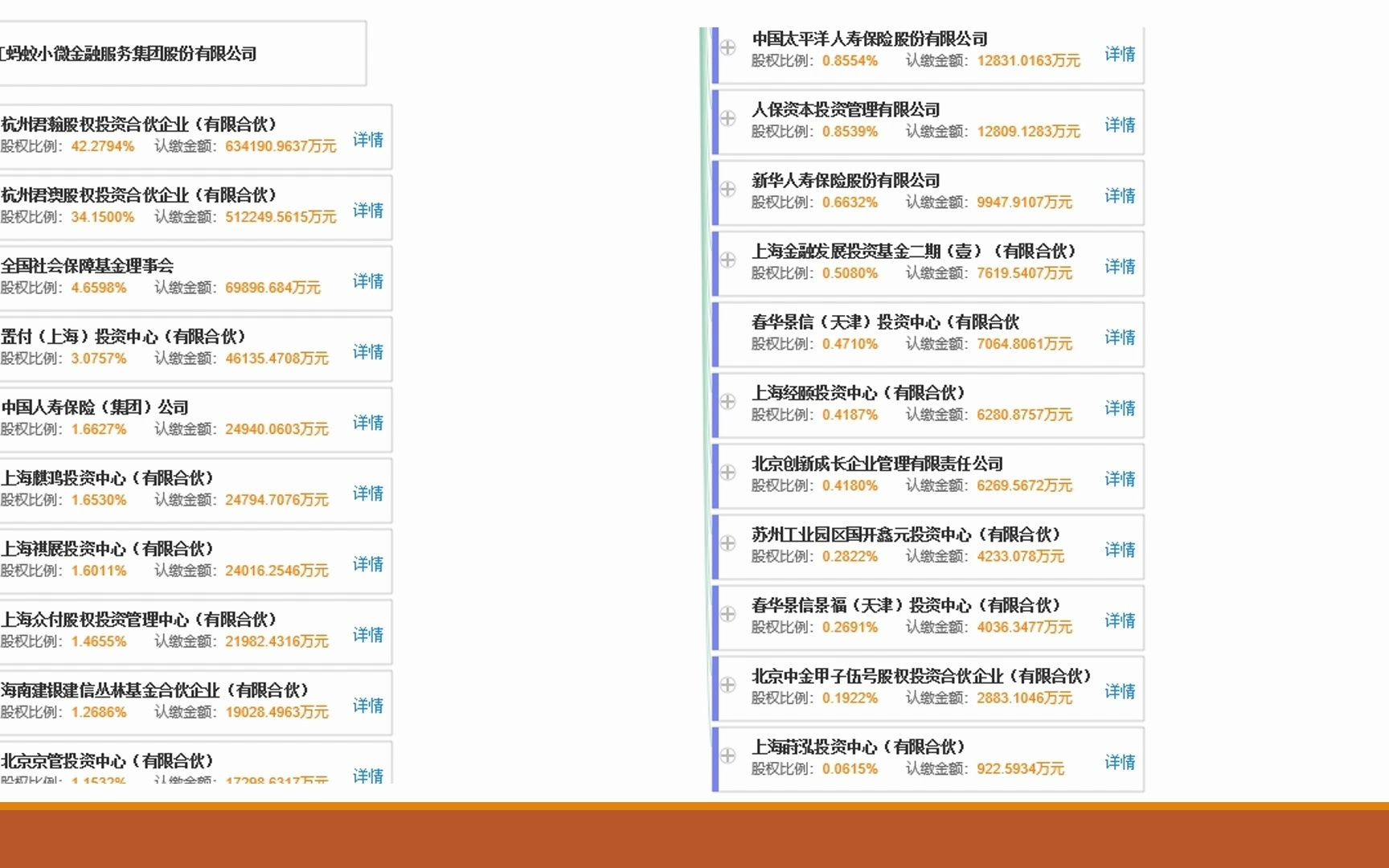Open 详情 for 杭州君瀚股权投资合伙企业
1389x868 pixels.
tap(368, 140)
